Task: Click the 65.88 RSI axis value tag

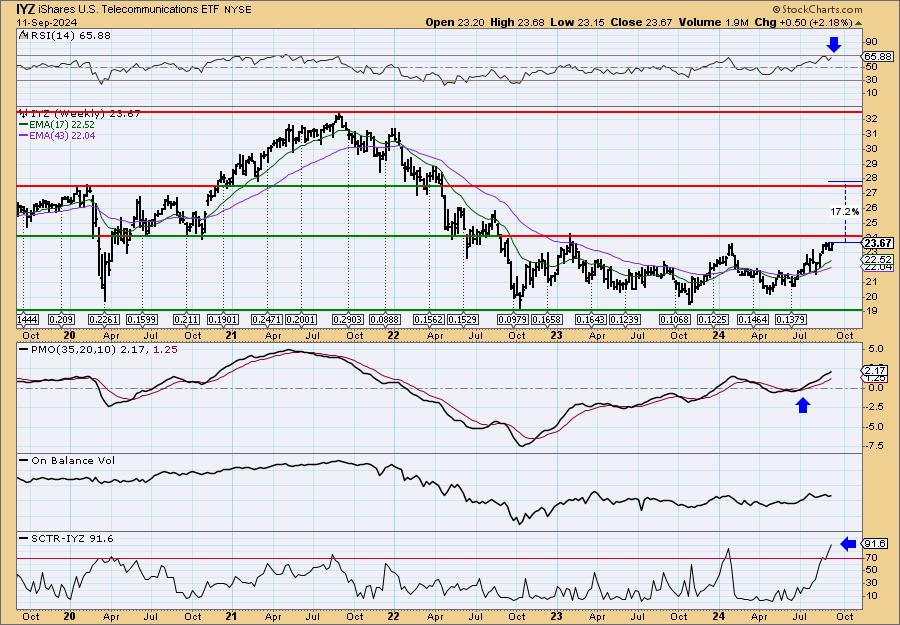Action: pyautogui.click(x=878, y=56)
